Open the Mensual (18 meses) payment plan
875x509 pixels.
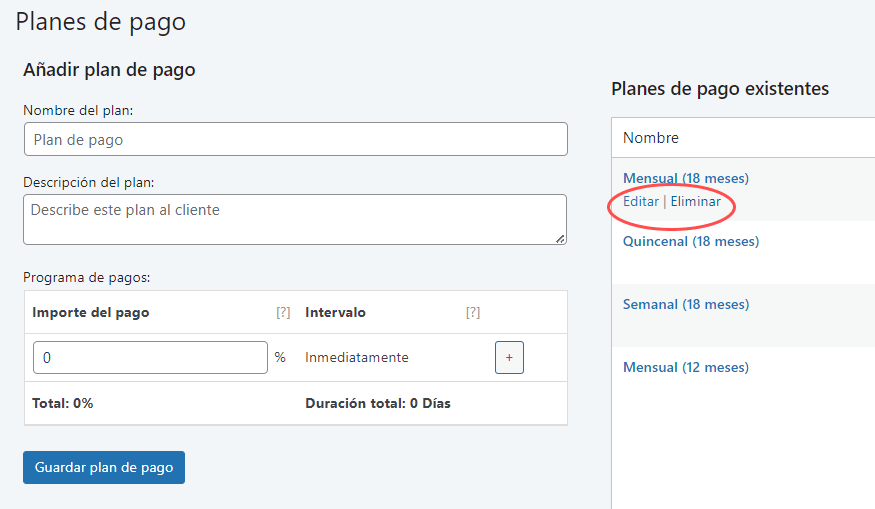pyautogui.click(x=686, y=178)
